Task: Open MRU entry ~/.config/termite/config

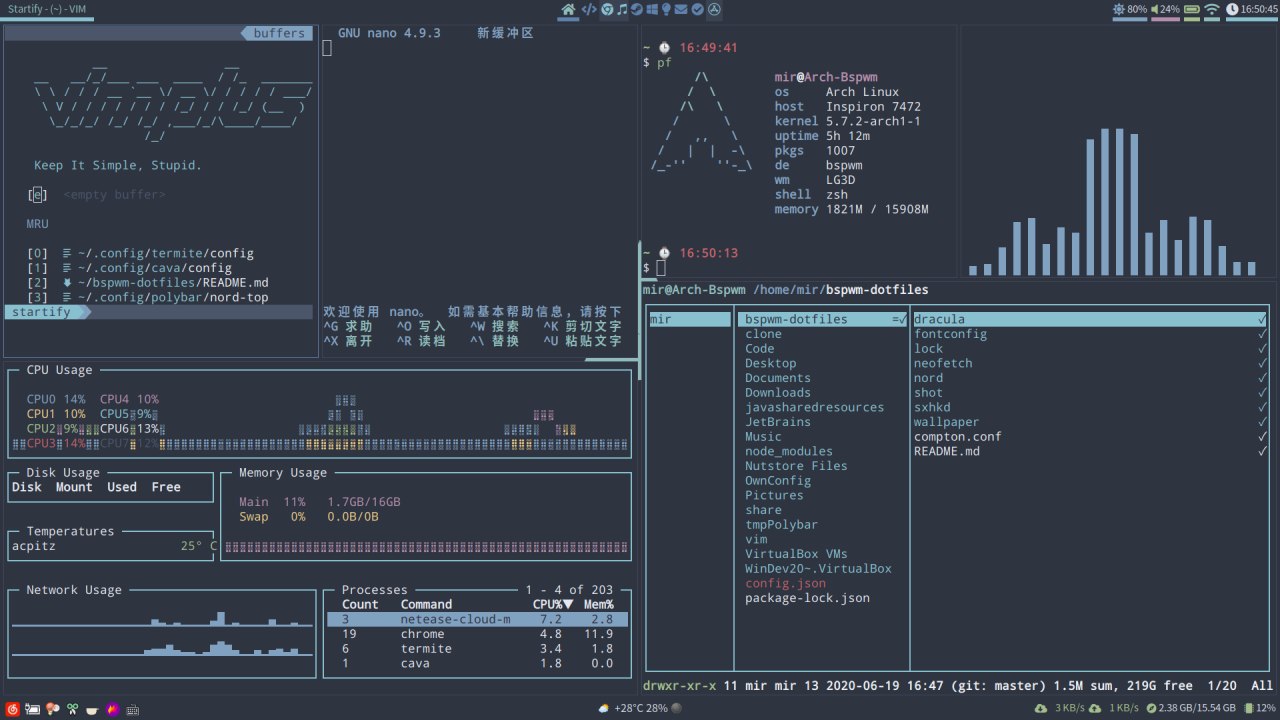Action: [x=141, y=253]
